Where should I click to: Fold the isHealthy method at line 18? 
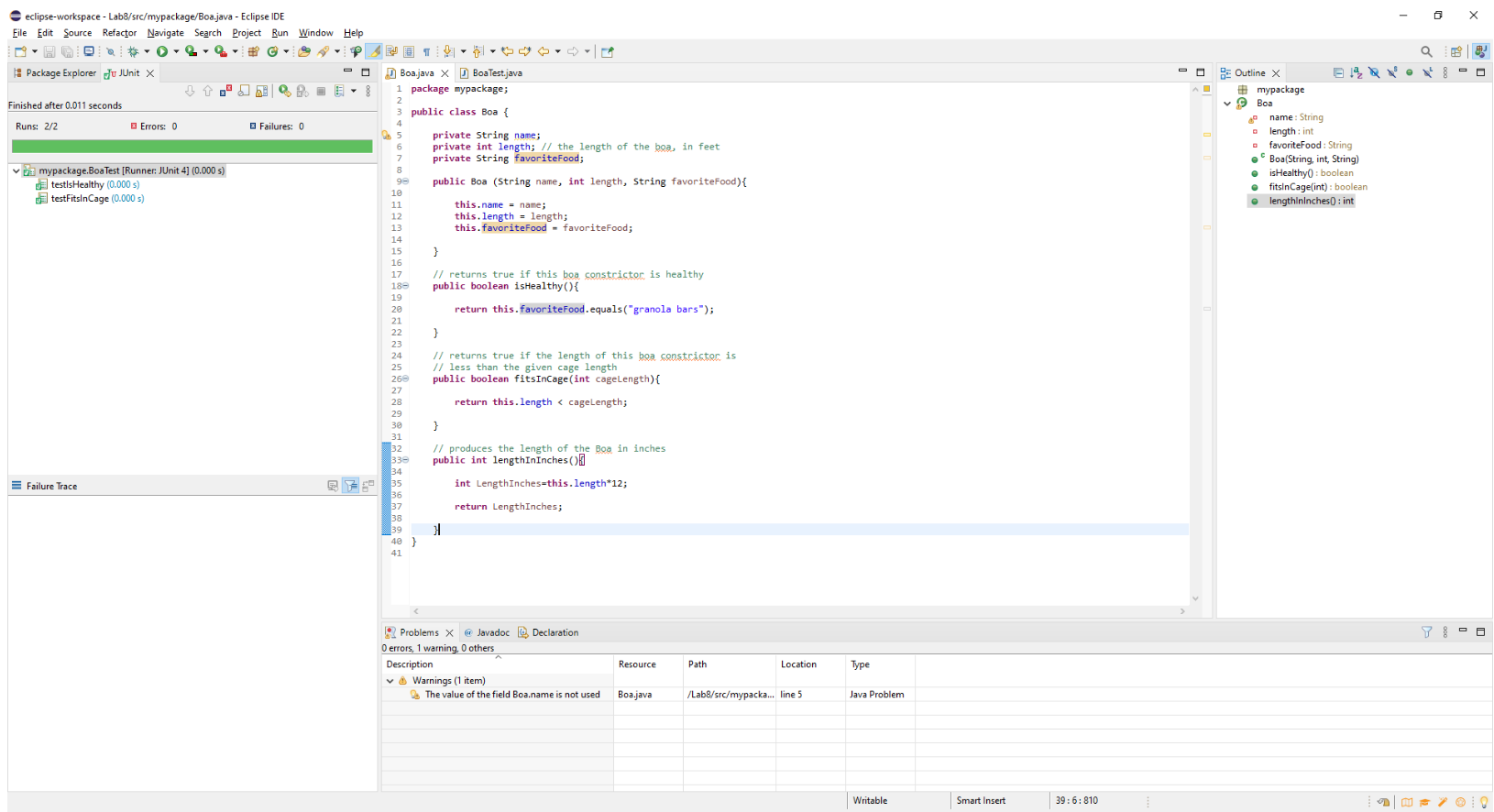click(405, 286)
